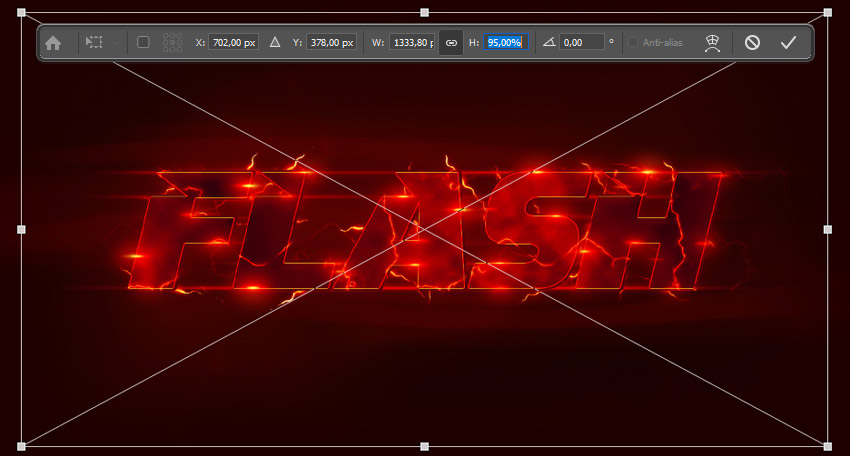Select the reference point location grid

[172, 42]
